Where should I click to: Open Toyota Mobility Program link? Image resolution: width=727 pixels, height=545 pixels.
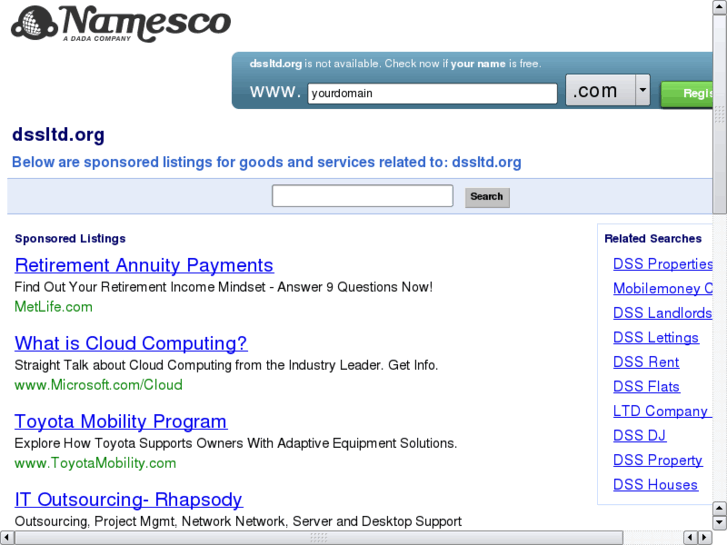[121, 422]
